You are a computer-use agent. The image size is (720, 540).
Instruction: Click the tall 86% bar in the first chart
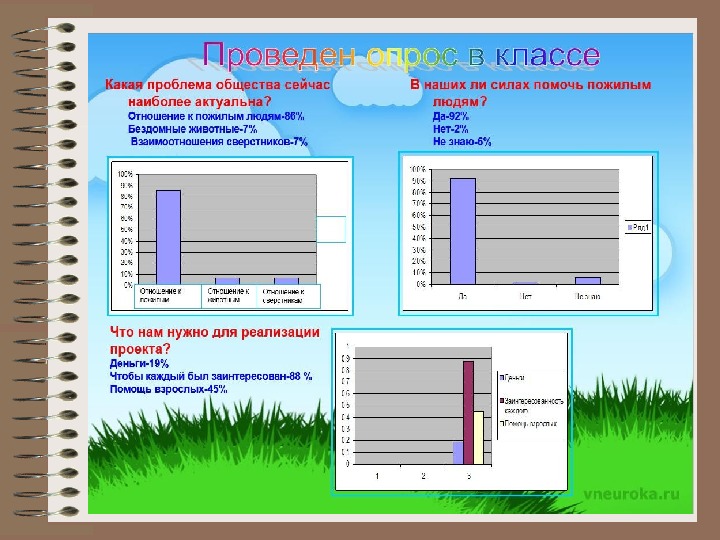[x=169, y=237]
